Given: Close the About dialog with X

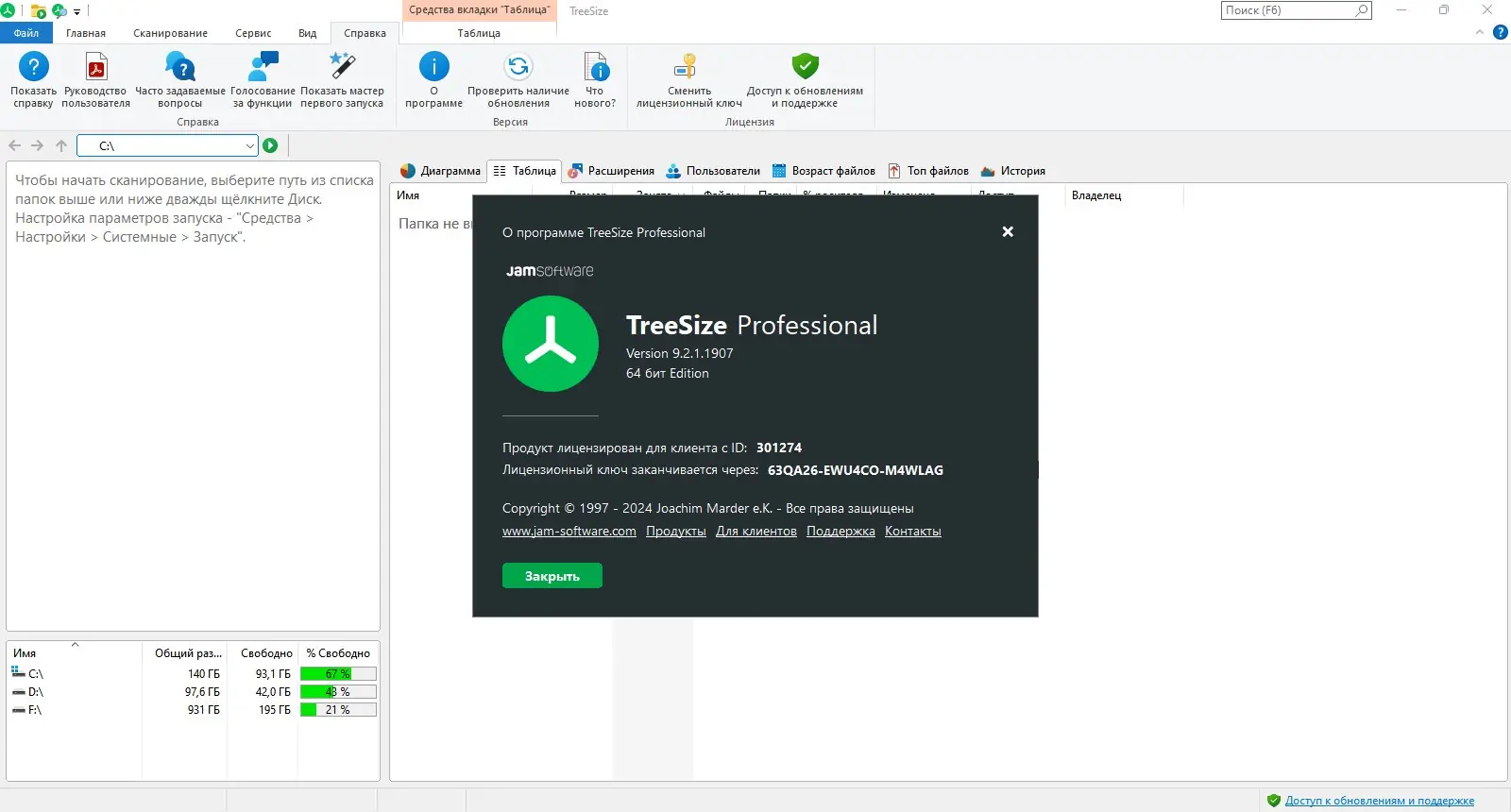Looking at the screenshot, I should 1008,231.
